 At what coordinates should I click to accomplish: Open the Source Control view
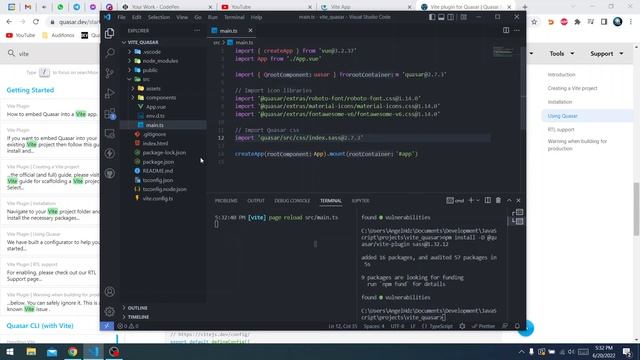(109, 73)
